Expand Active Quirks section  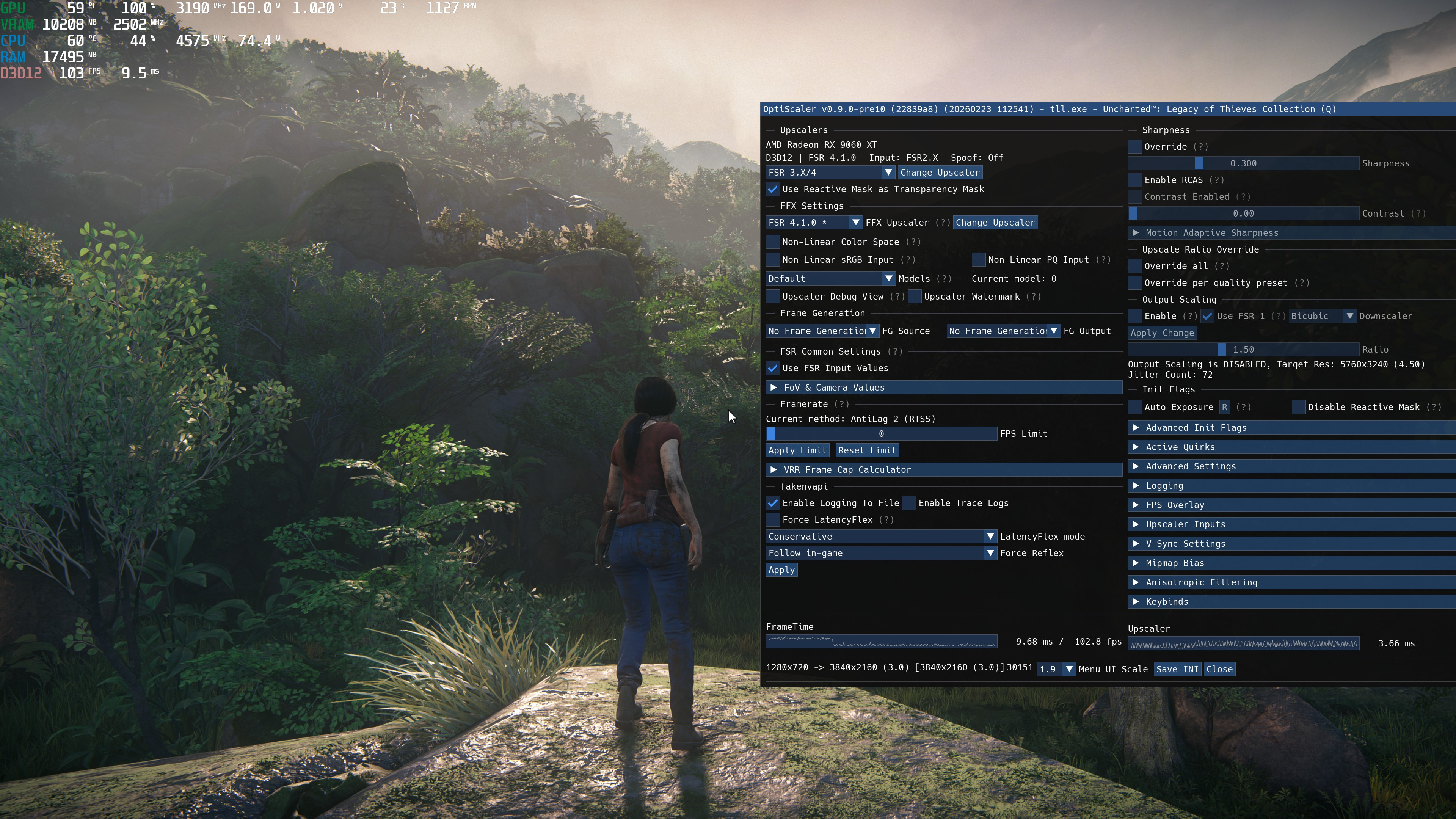click(x=1292, y=447)
